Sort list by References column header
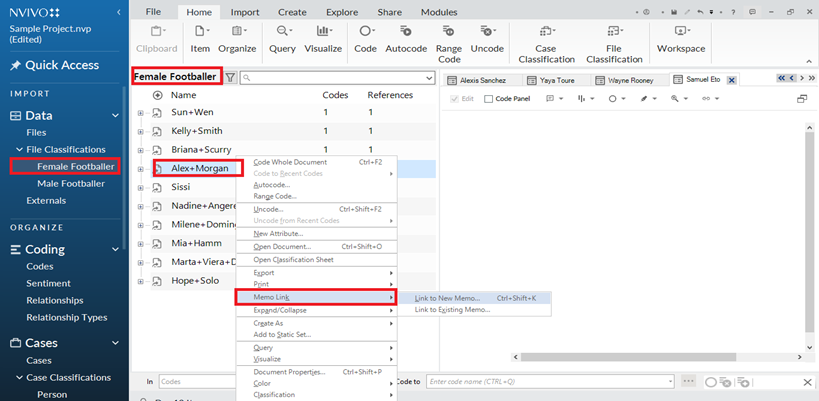The image size is (819, 401). click(390, 95)
